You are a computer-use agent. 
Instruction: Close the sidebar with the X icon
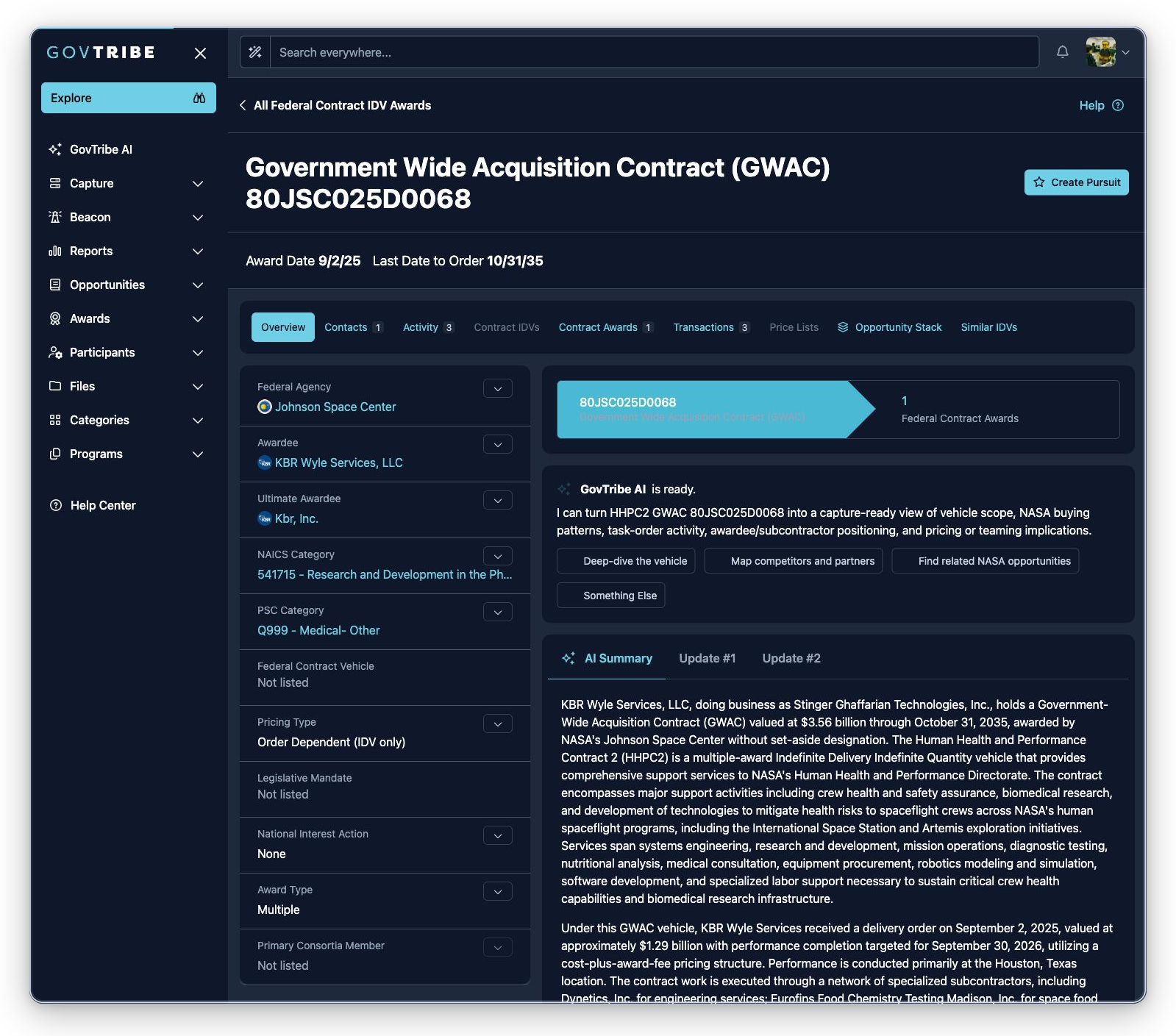tap(200, 53)
